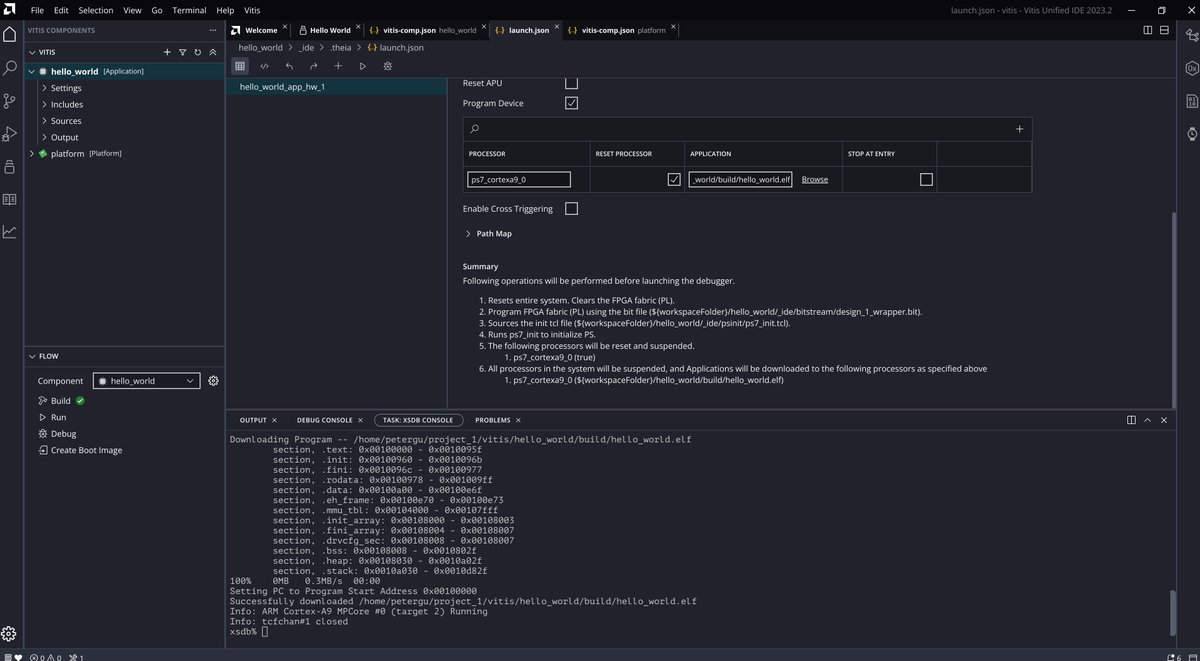Image resolution: width=1200 pixels, height=661 pixels.
Task: Open the Registers view in the right sidebar
Action: tap(1190, 69)
